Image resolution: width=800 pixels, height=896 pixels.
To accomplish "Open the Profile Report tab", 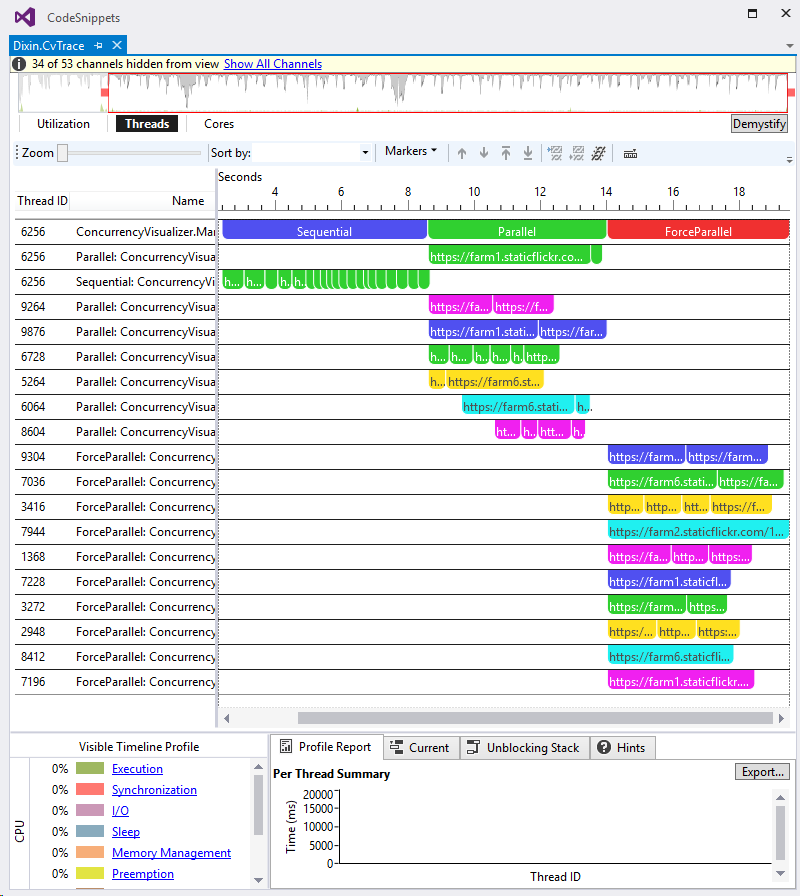I will pos(326,747).
